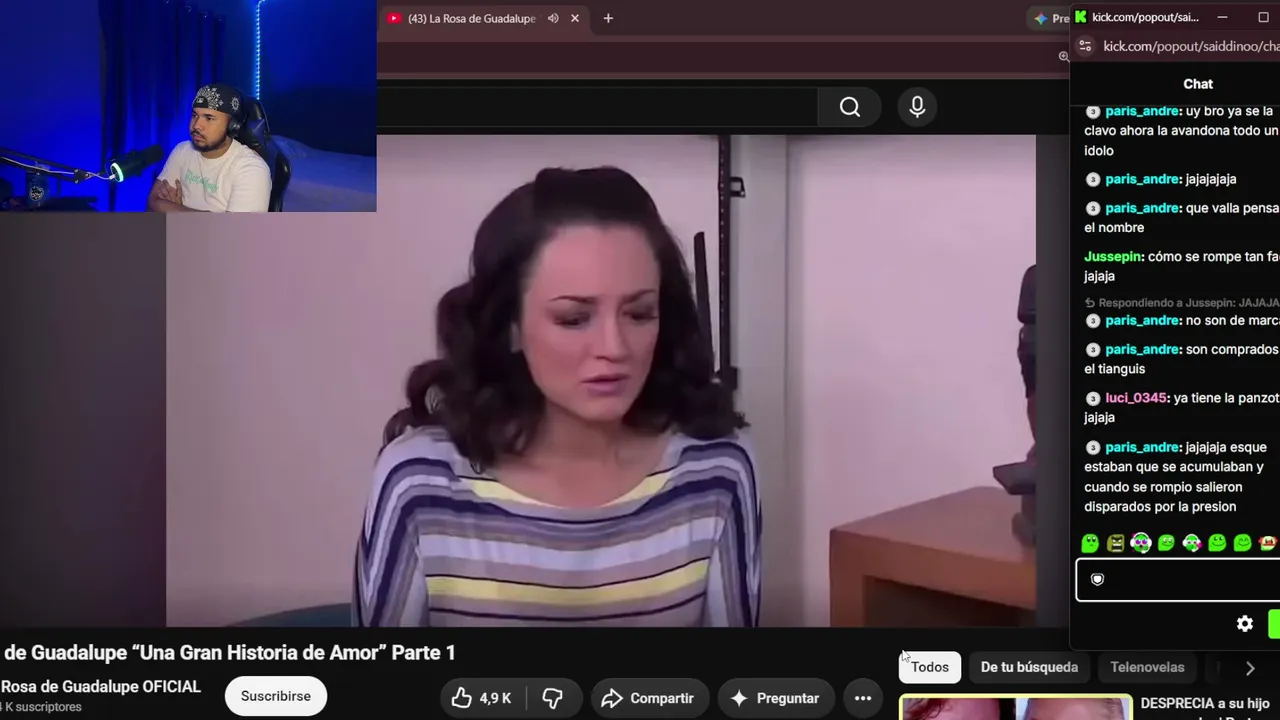1280x720 pixels.
Task: Start voice search with the microphone icon
Action: pos(917,107)
